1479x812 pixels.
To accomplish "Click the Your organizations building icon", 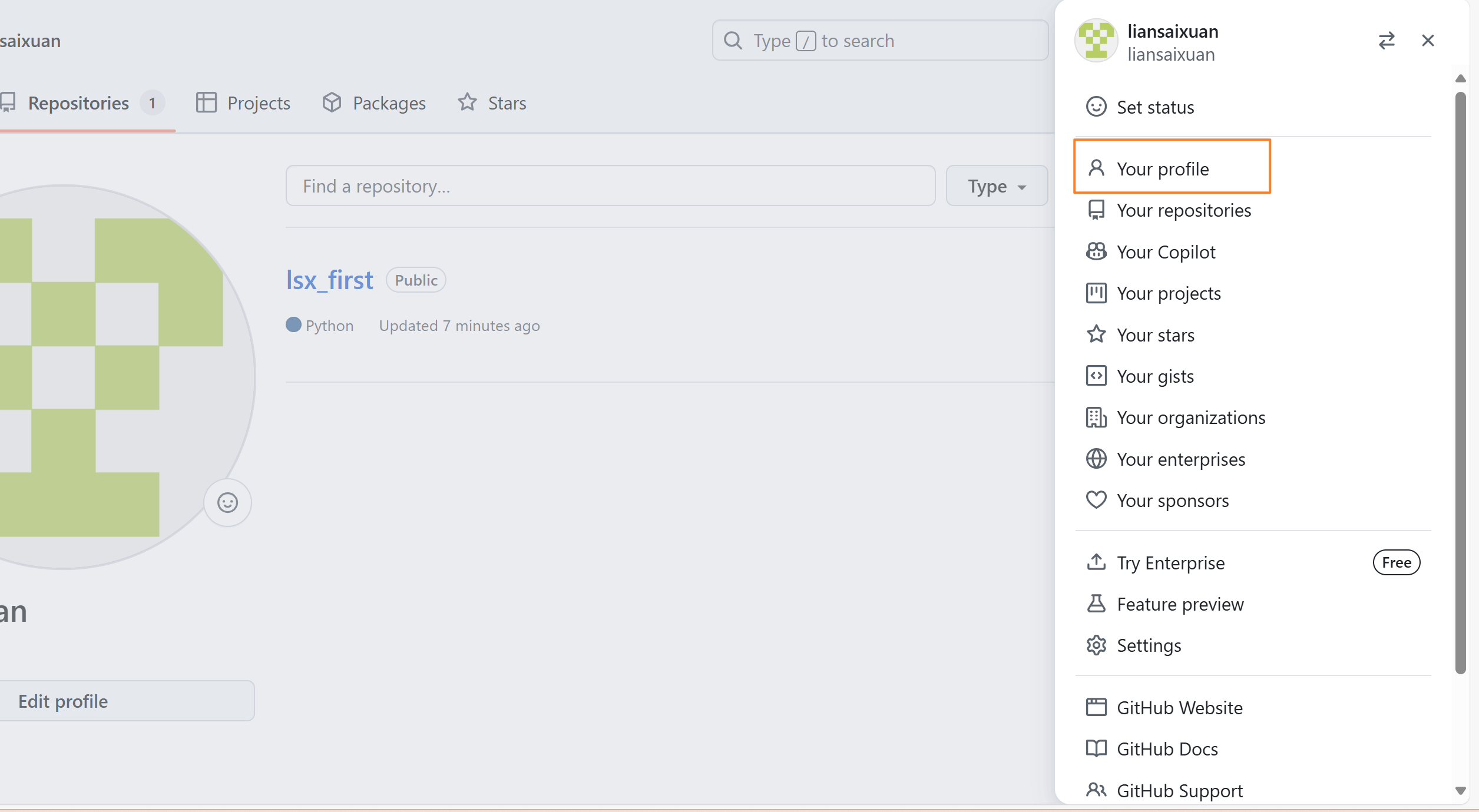I will click(x=1096, y=417).
